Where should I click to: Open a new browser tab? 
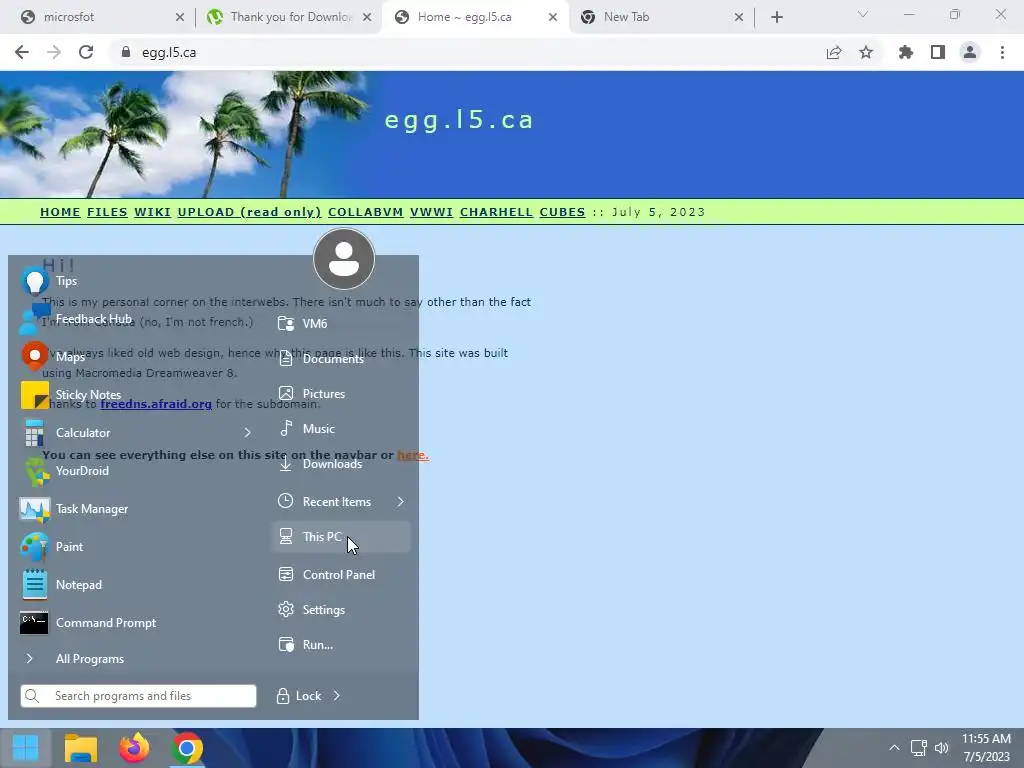point(776,17)
